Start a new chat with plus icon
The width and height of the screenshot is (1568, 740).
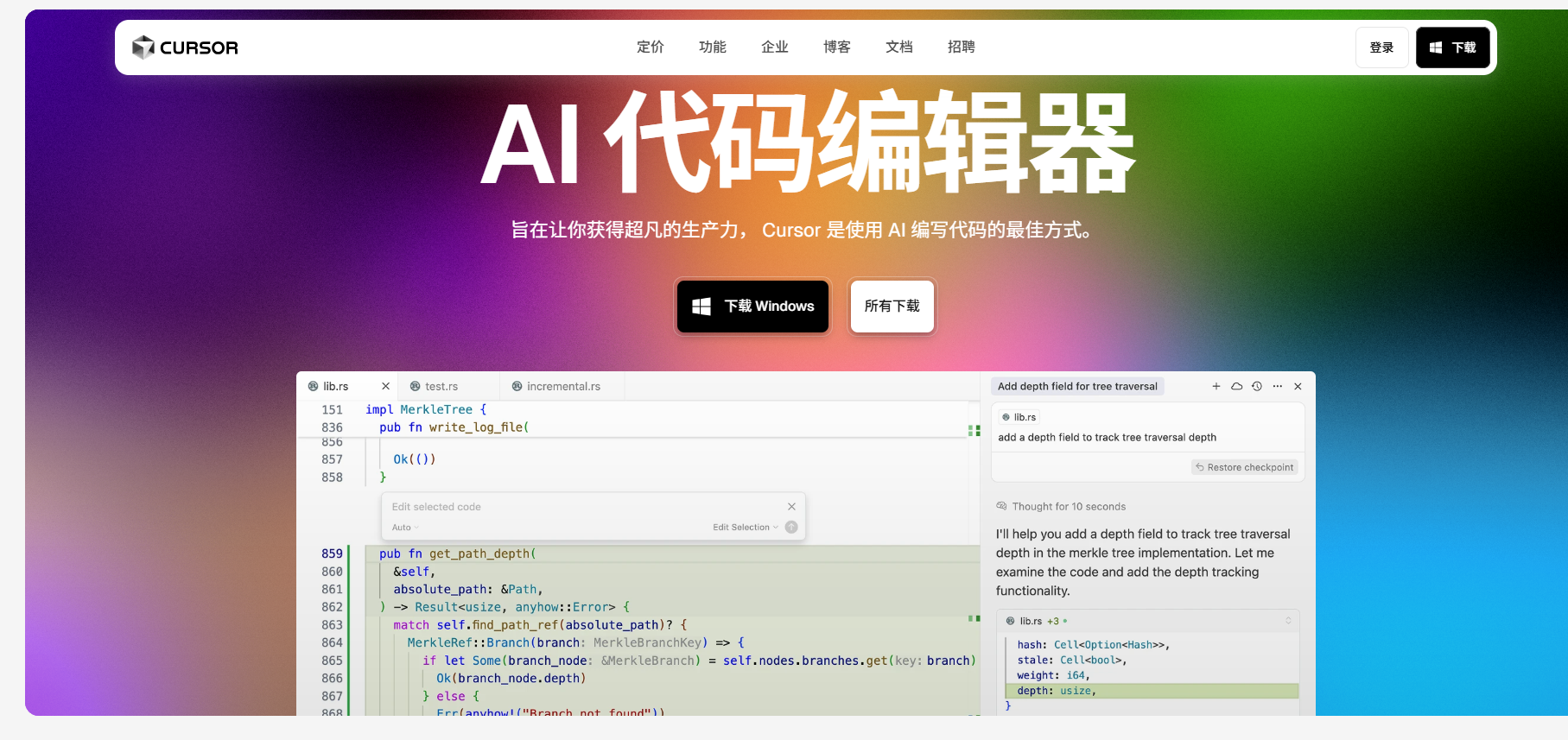[x=1216, y=386]
